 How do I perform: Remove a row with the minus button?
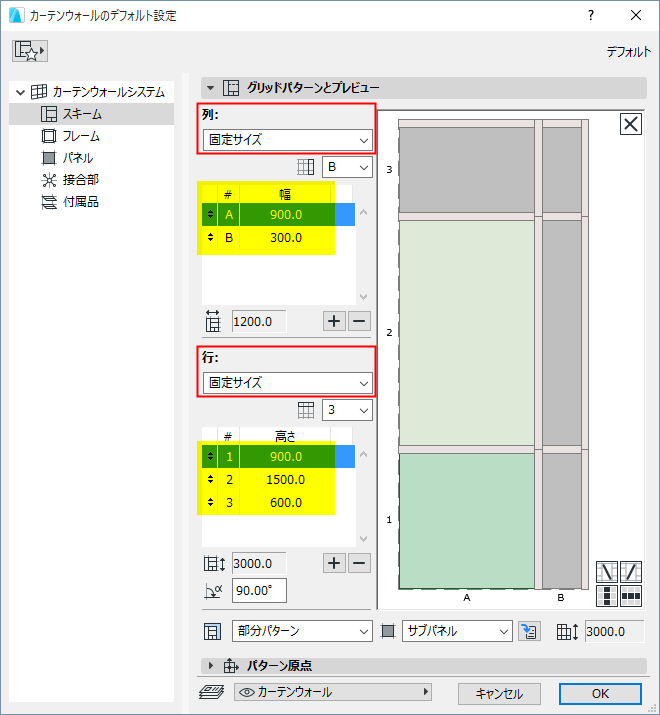point(359,563)
